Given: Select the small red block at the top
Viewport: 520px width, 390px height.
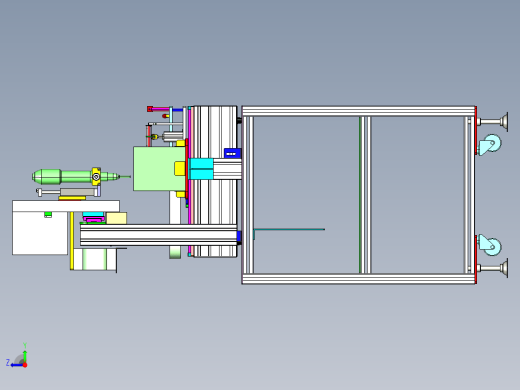Looking at the screenshot, I should tap(150, 109).
